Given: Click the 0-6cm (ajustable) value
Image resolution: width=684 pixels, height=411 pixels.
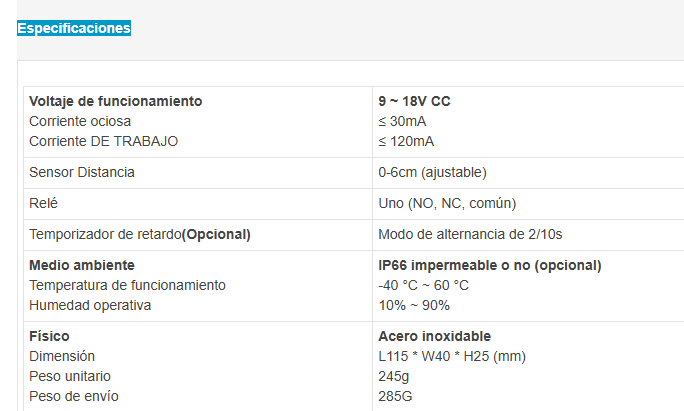Looking at the screenshot, I should [432, 172].
